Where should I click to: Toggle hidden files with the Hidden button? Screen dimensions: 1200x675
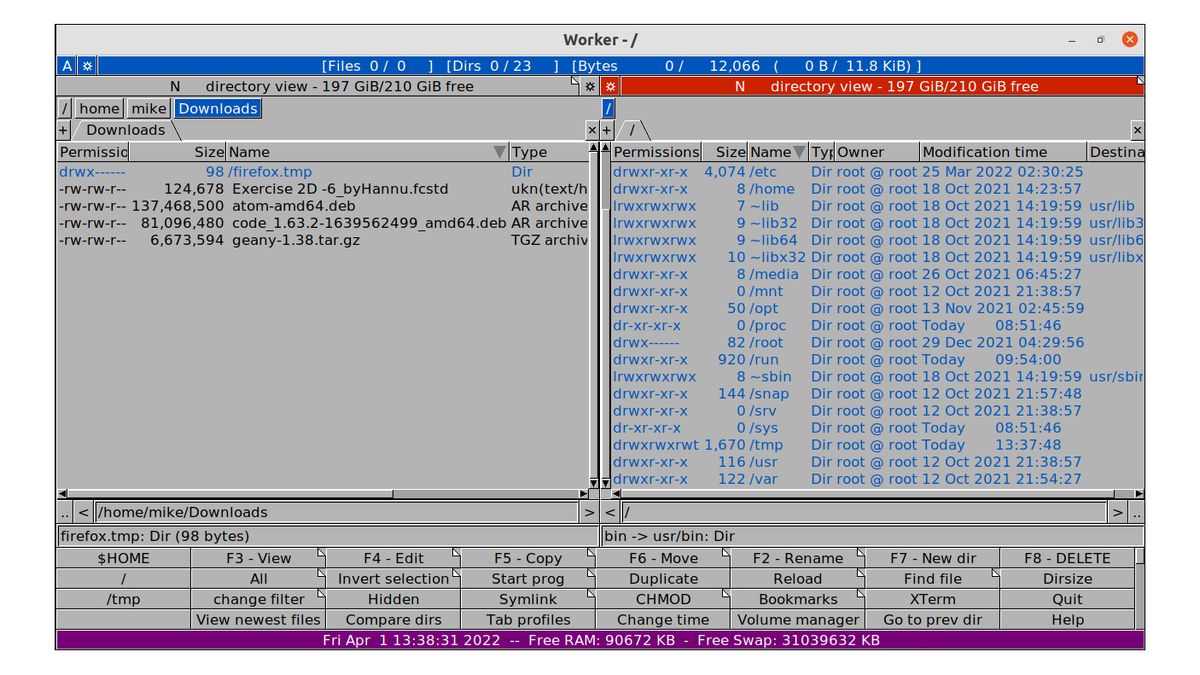(393, 598)
